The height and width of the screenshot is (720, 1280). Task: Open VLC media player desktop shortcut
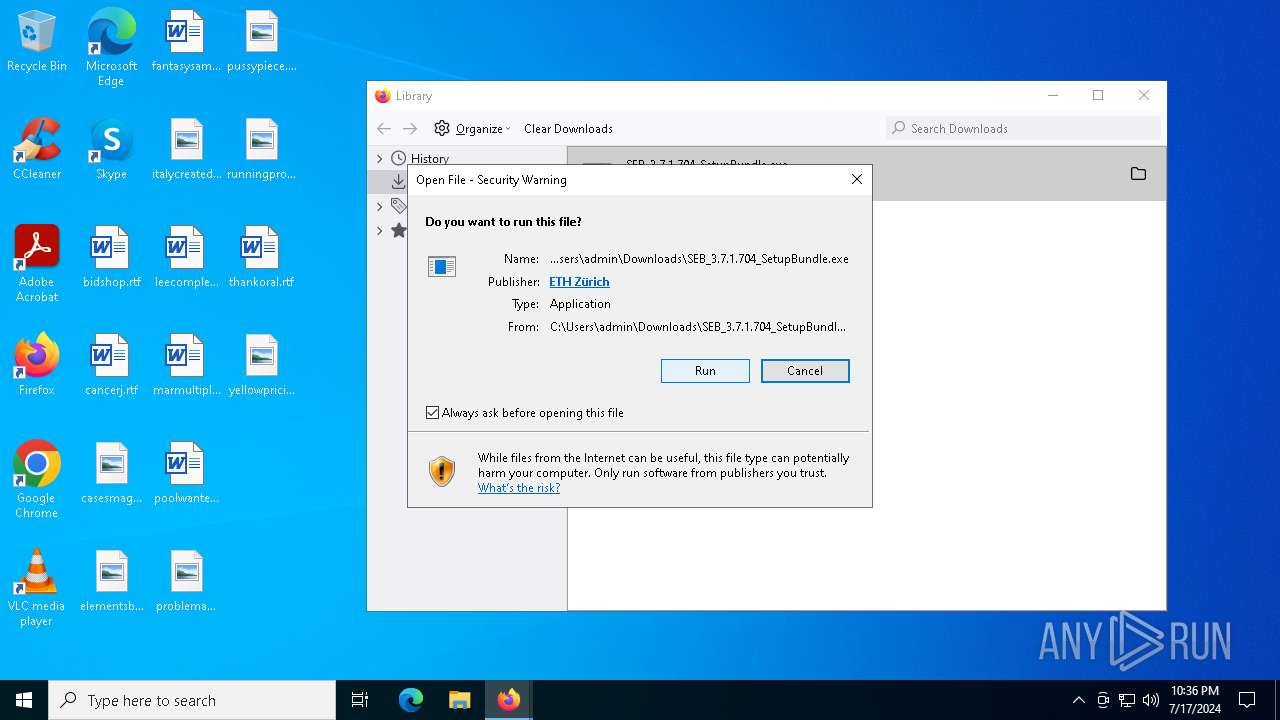(x=37, y=588)
